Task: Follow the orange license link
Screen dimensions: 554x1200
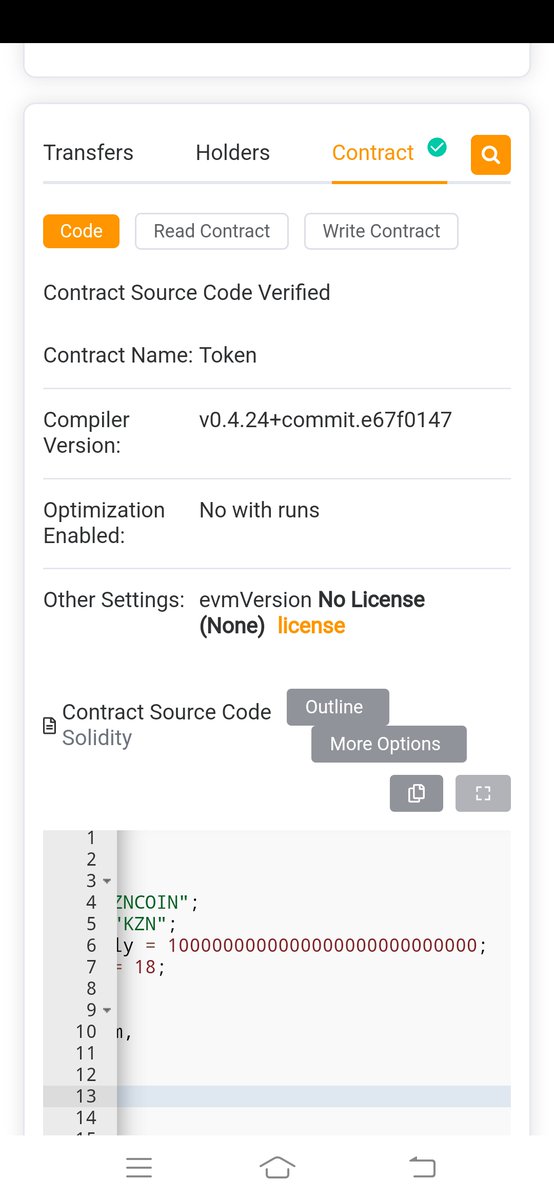Action: pyautogui.click(x=311, y=626)
